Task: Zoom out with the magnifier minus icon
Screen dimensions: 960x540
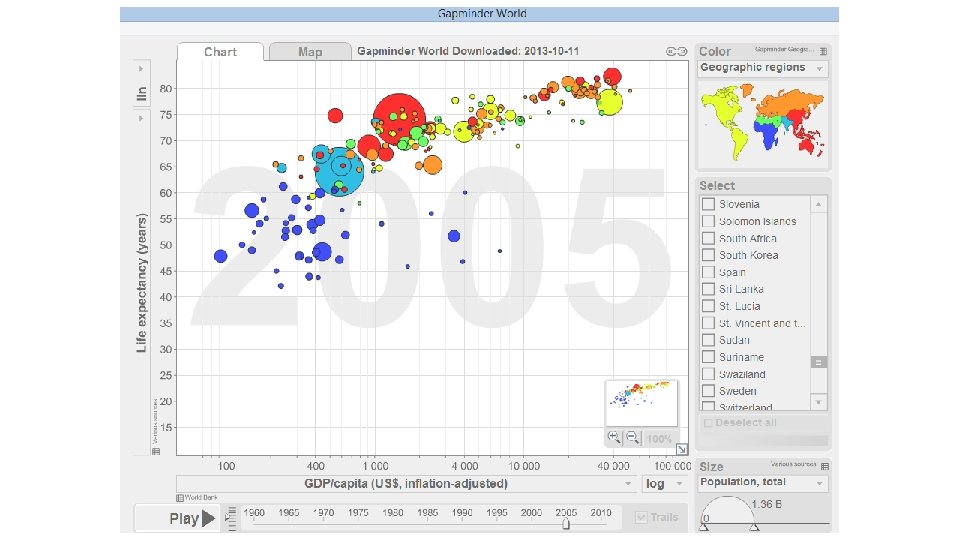Action: [632, 437]
